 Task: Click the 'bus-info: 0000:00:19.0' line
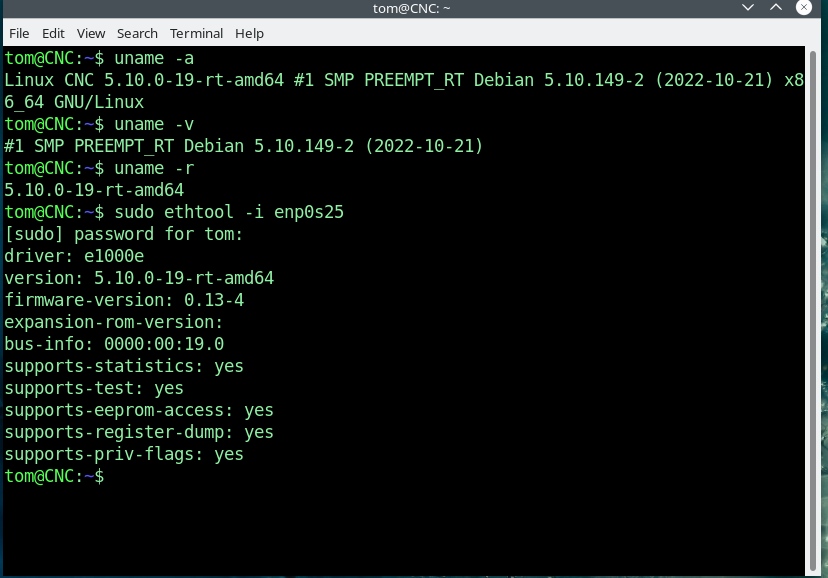click(114, 344)
